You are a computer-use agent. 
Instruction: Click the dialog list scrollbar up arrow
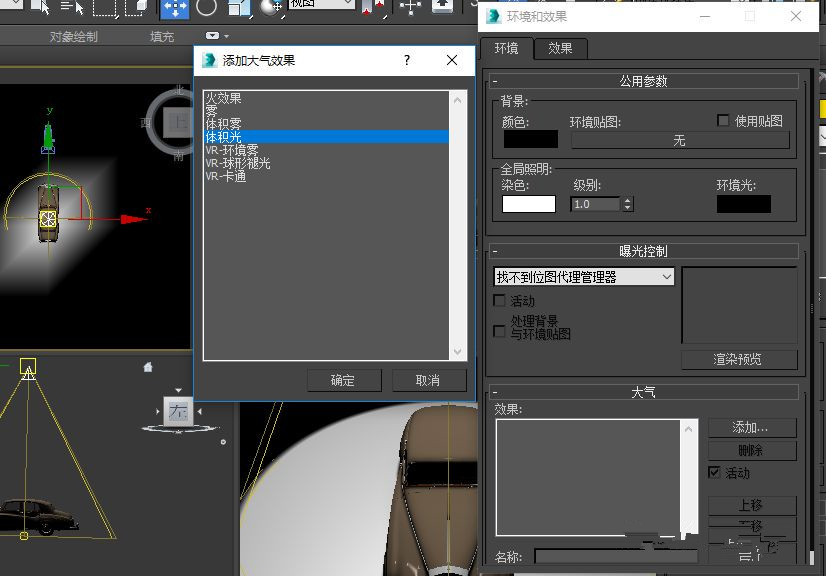click(x=457, y=100)
